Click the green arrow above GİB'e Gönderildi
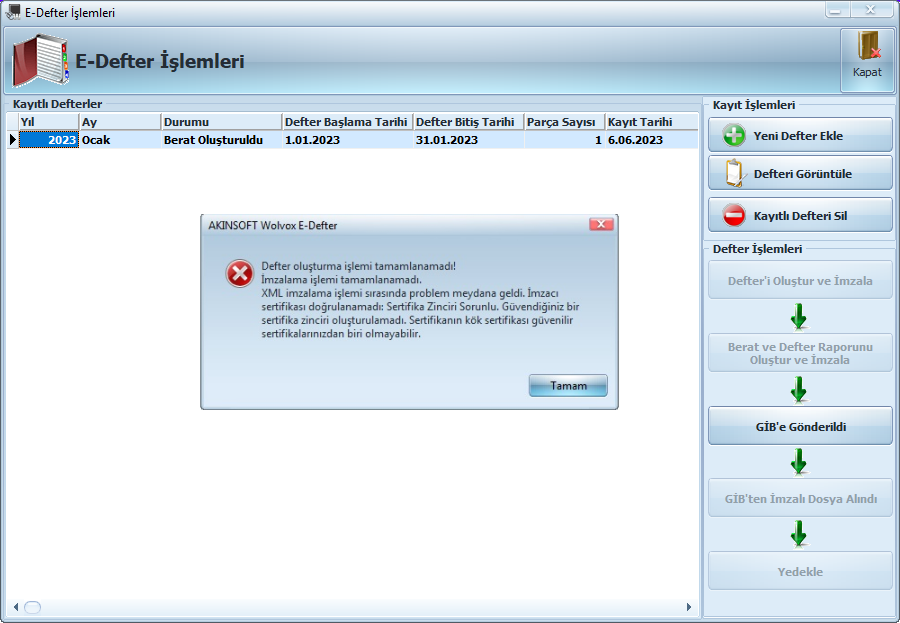 (x=798, y=390)
